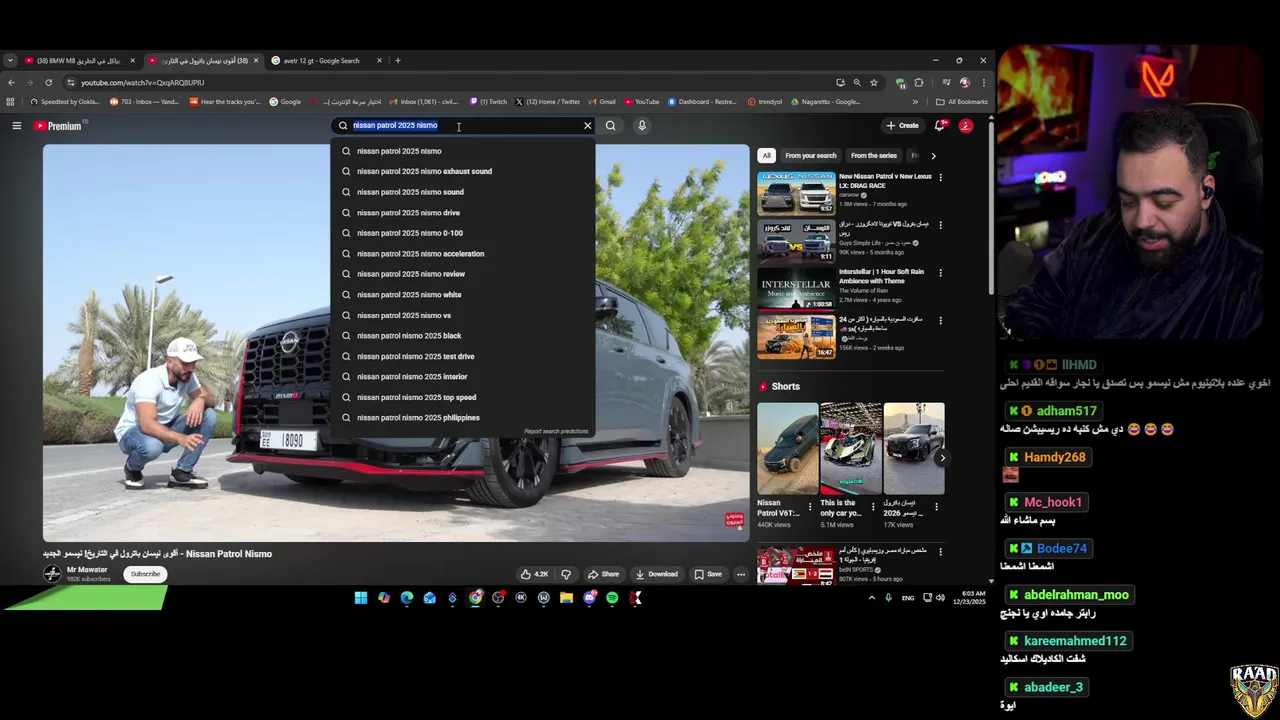Close the avatr 12 gt Google Search tab
The width and height of the screenshot is (1280, 720).
(x=379, y=61)
